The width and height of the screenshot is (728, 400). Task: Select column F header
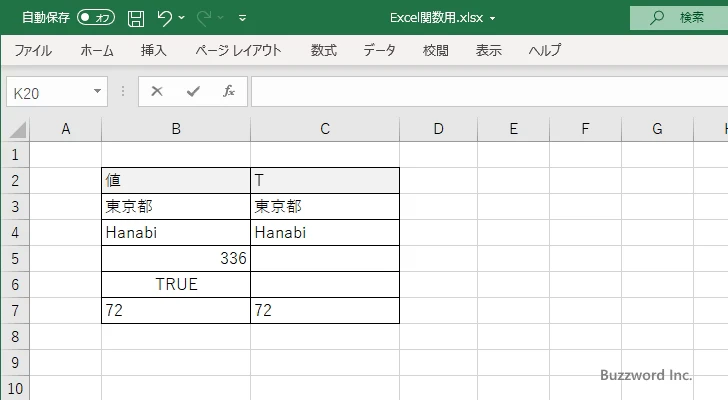(x=585, y=129)
